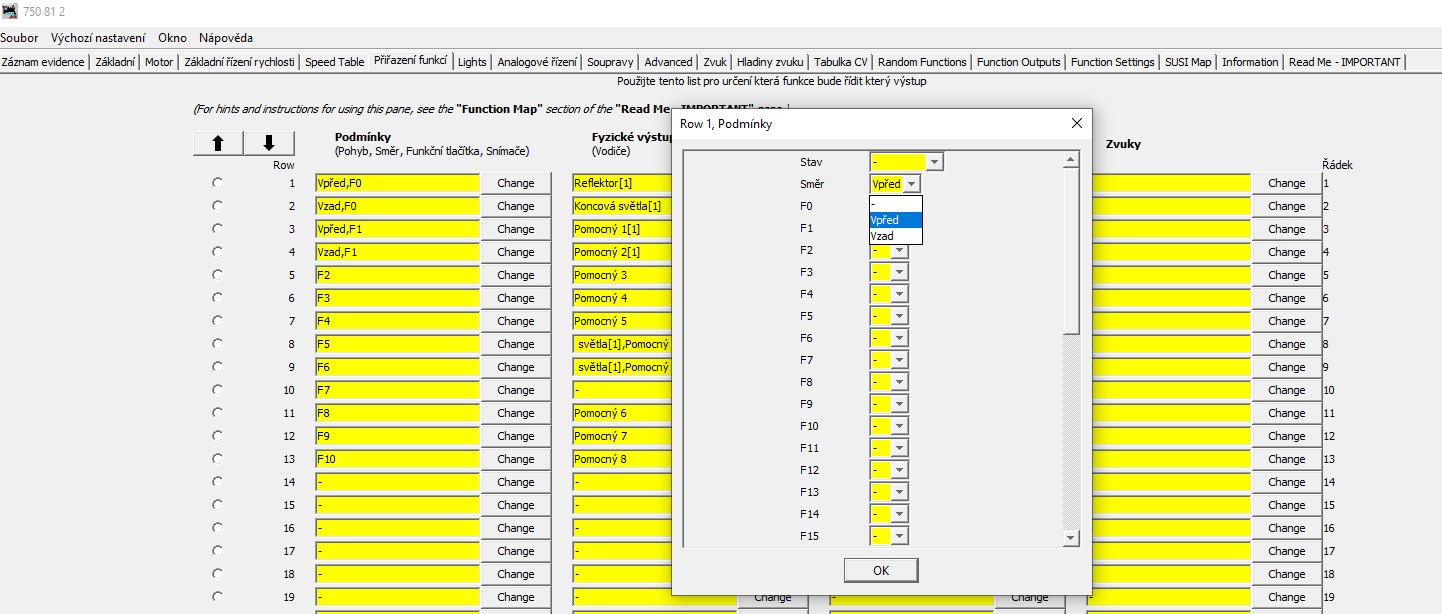
Task: Select the radio button for row 5
Action: 217,275
